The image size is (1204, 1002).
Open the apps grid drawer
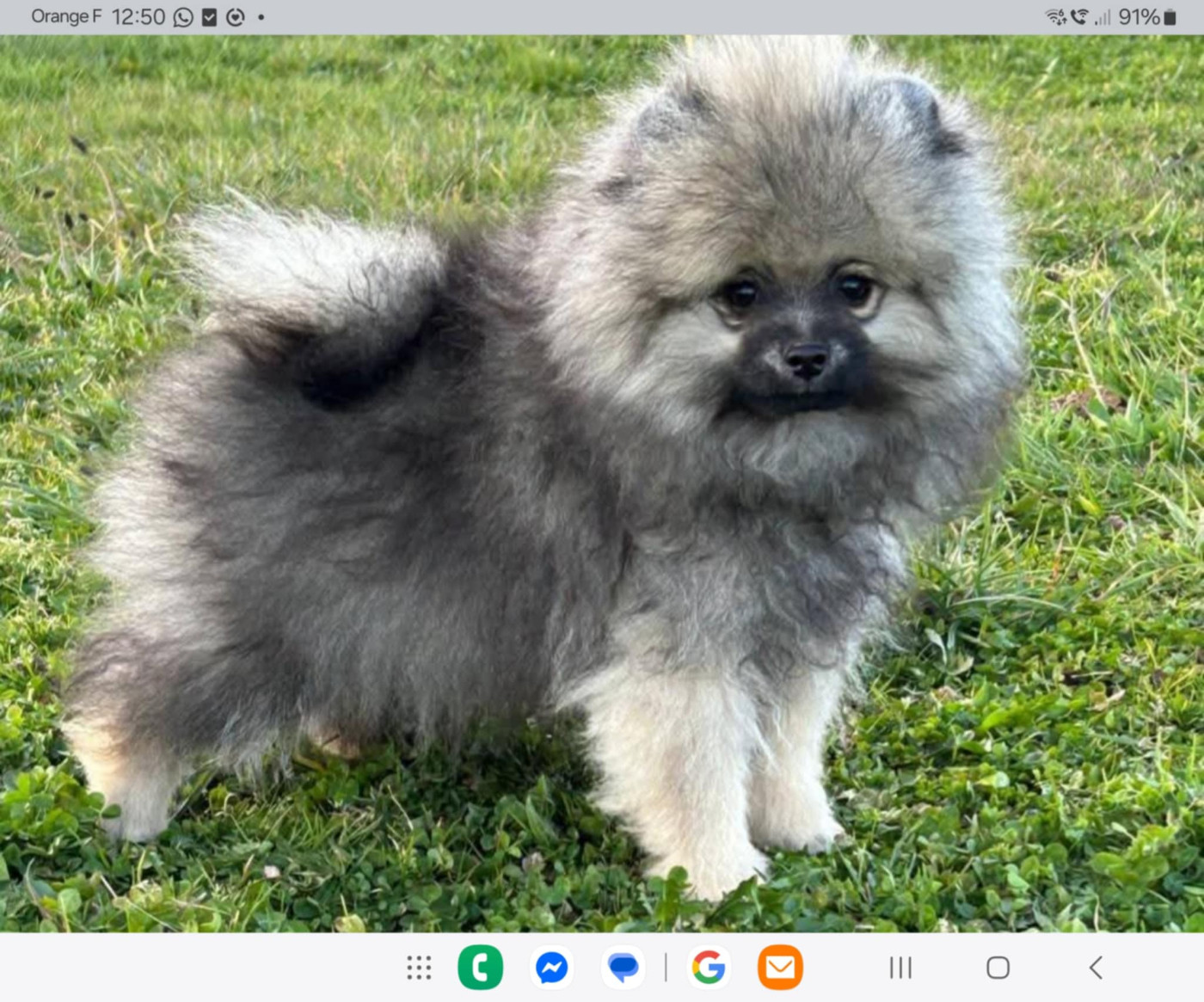click(419, 968)
